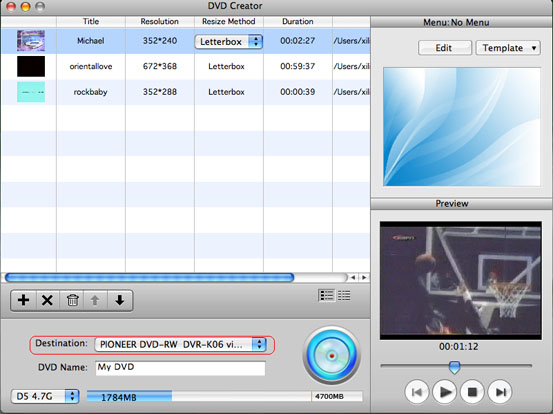Click the file path in rockbaby row
Screen dimensions: 553x414
(352, 92)
